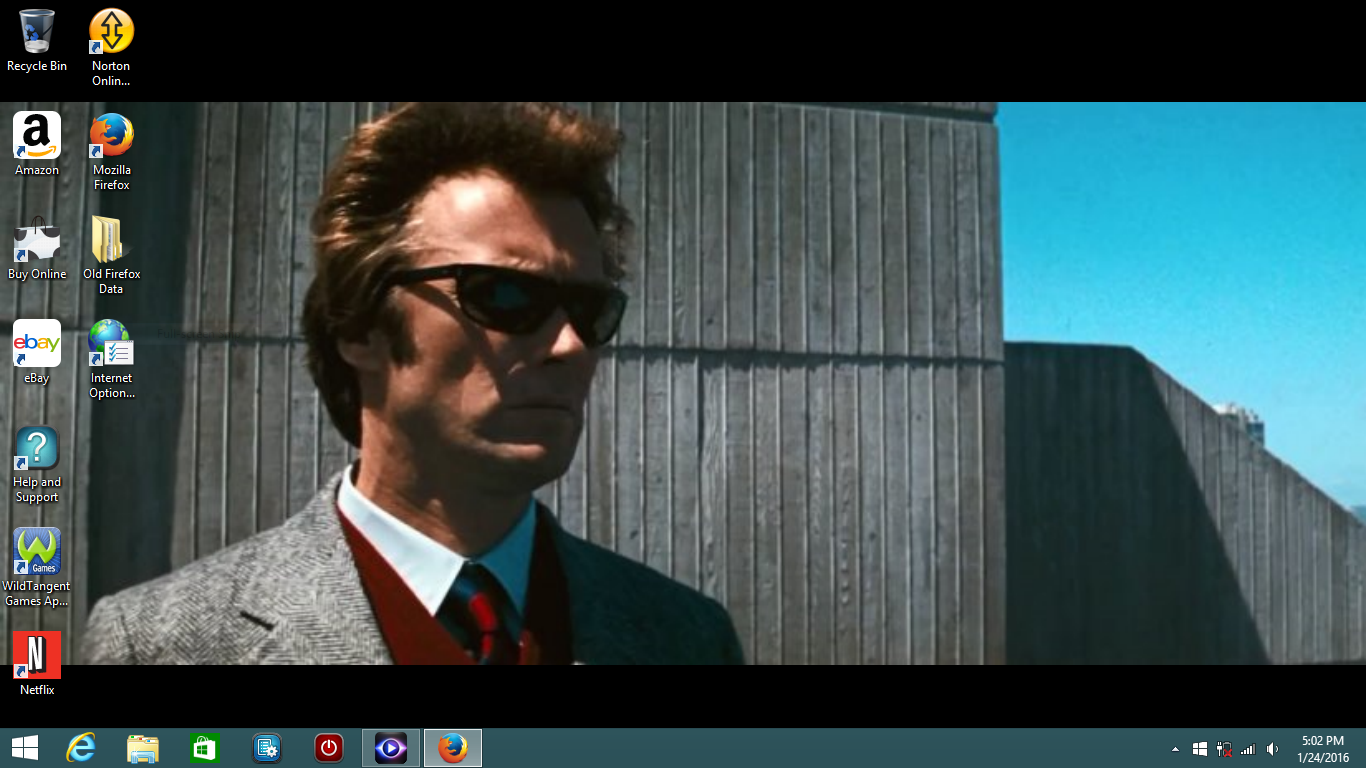
Task: Click the red power button taskbar icon
Action: 329,748
